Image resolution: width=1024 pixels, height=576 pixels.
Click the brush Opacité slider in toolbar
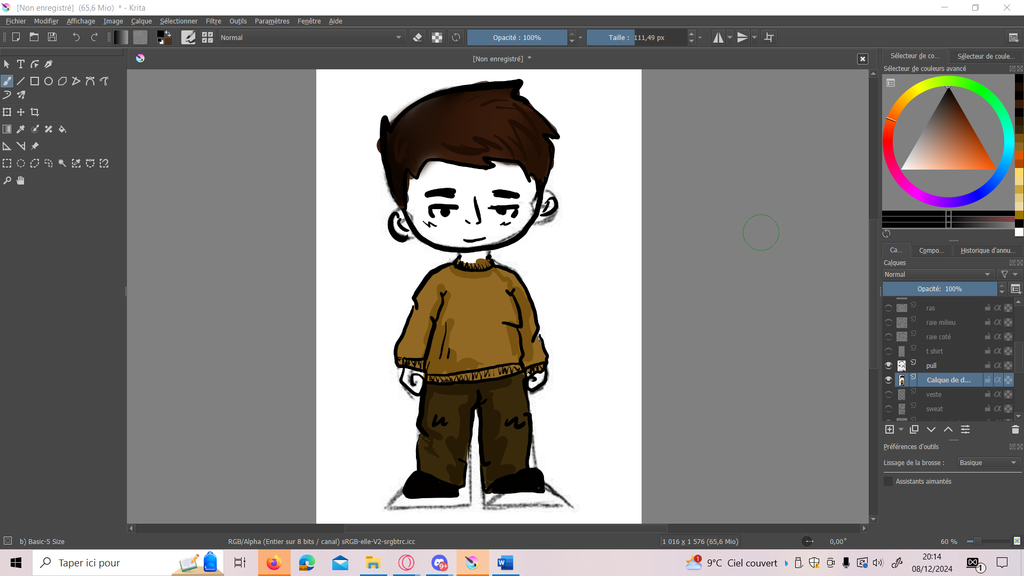point(517,37)
